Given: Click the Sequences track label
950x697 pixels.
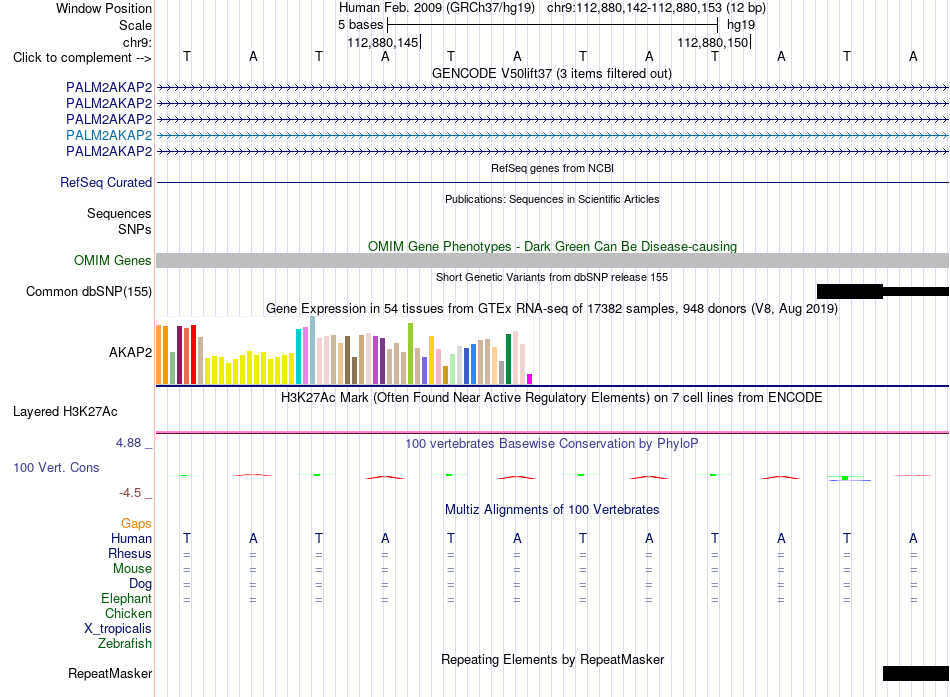Looking at the screenshot, I should (119, 213).
